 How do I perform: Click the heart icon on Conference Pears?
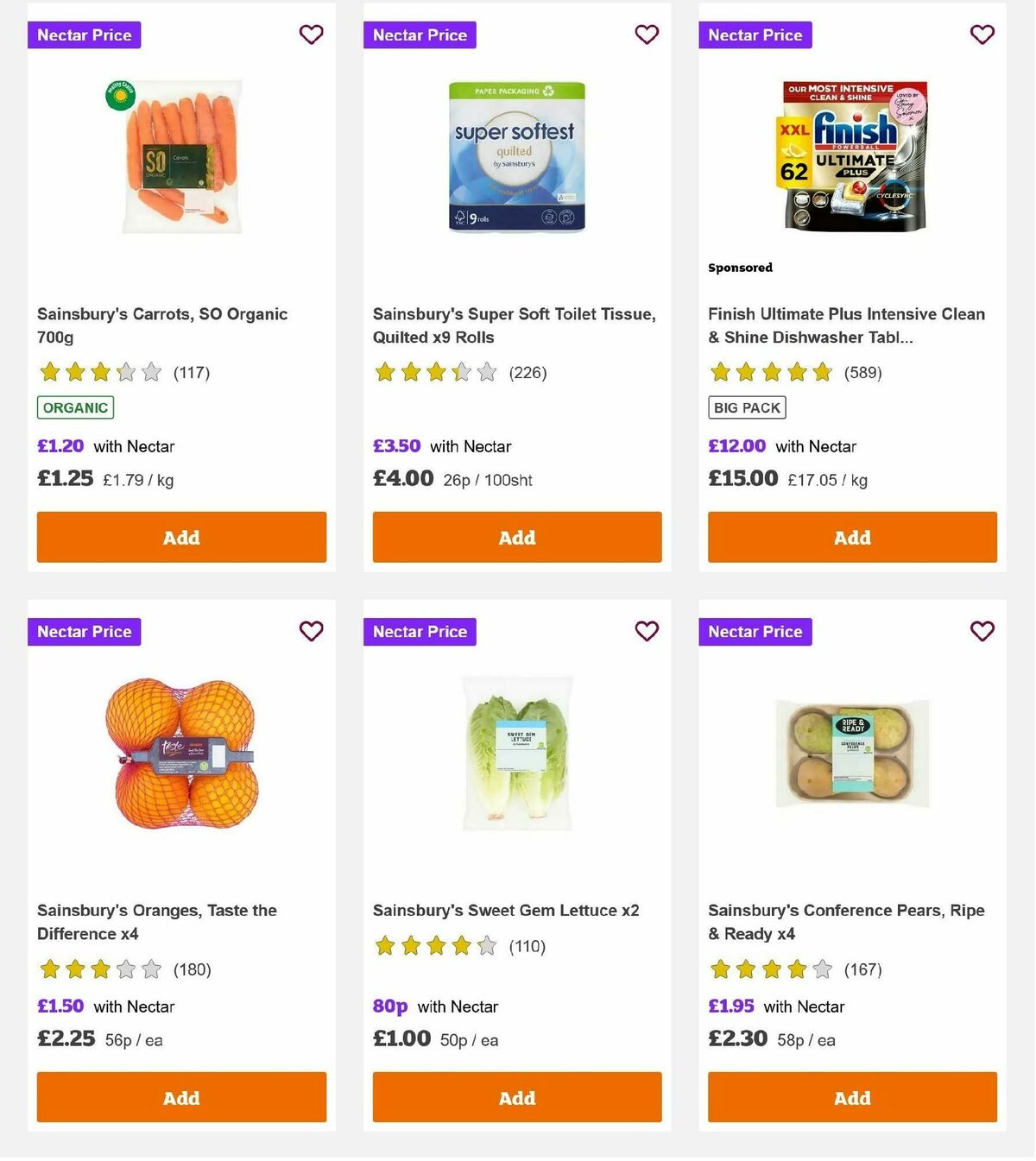coord(982,631)
